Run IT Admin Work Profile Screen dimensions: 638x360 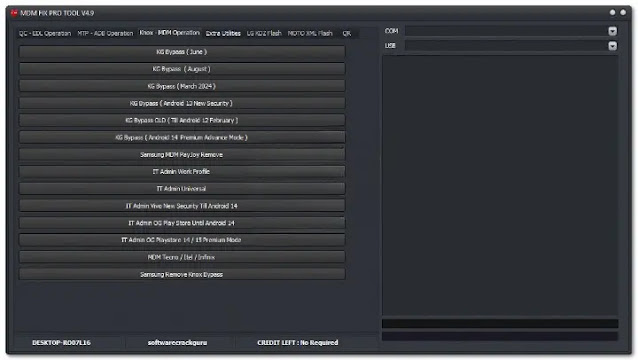point(182,172)
